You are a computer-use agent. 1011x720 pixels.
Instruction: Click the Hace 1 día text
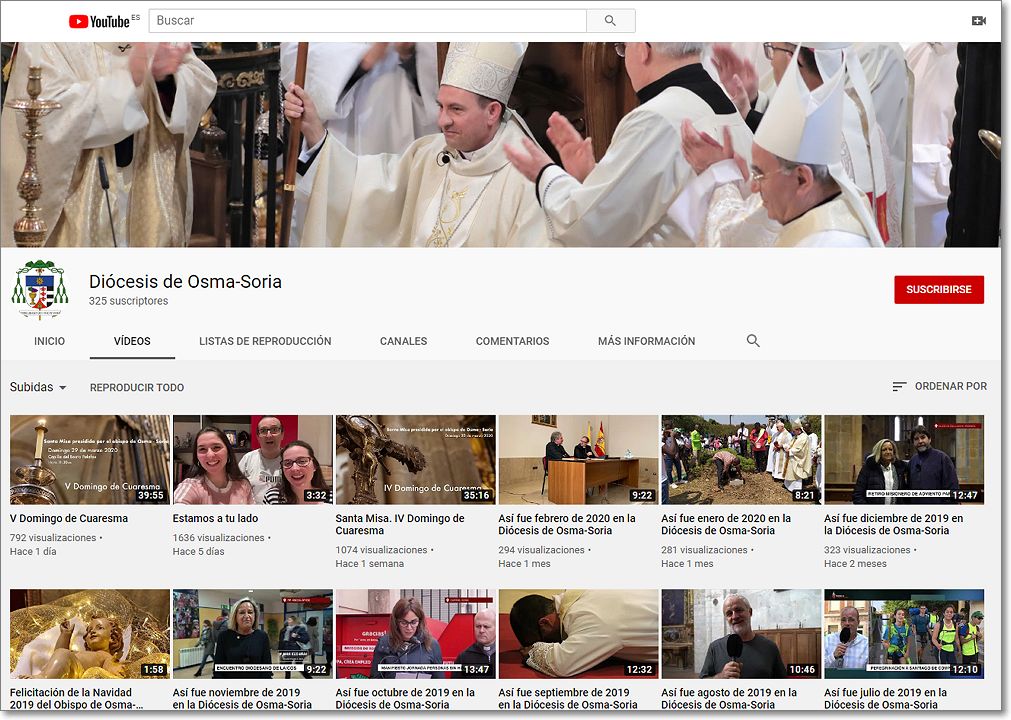33,552
